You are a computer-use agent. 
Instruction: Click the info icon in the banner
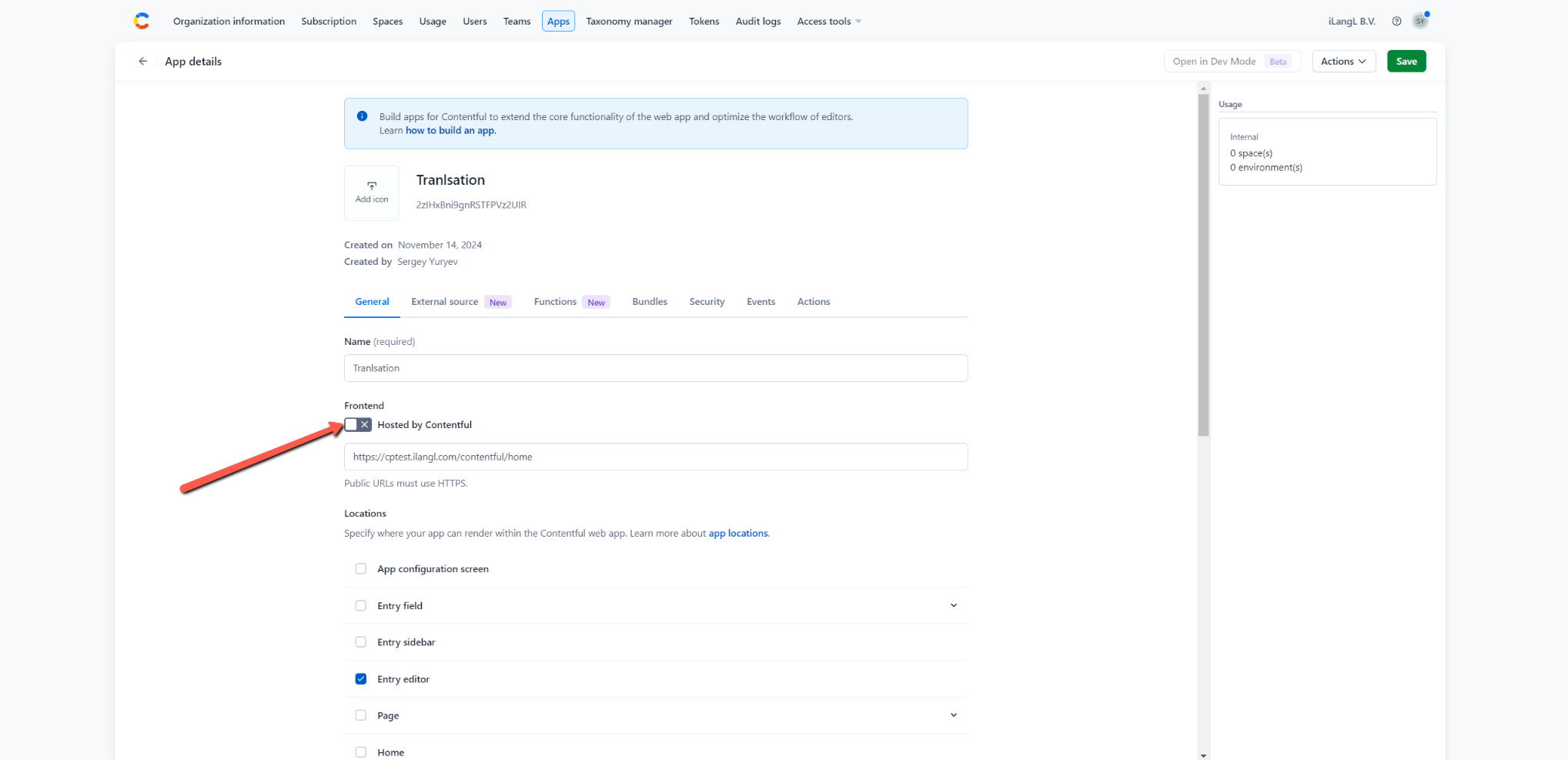click(x=362, y=116)
